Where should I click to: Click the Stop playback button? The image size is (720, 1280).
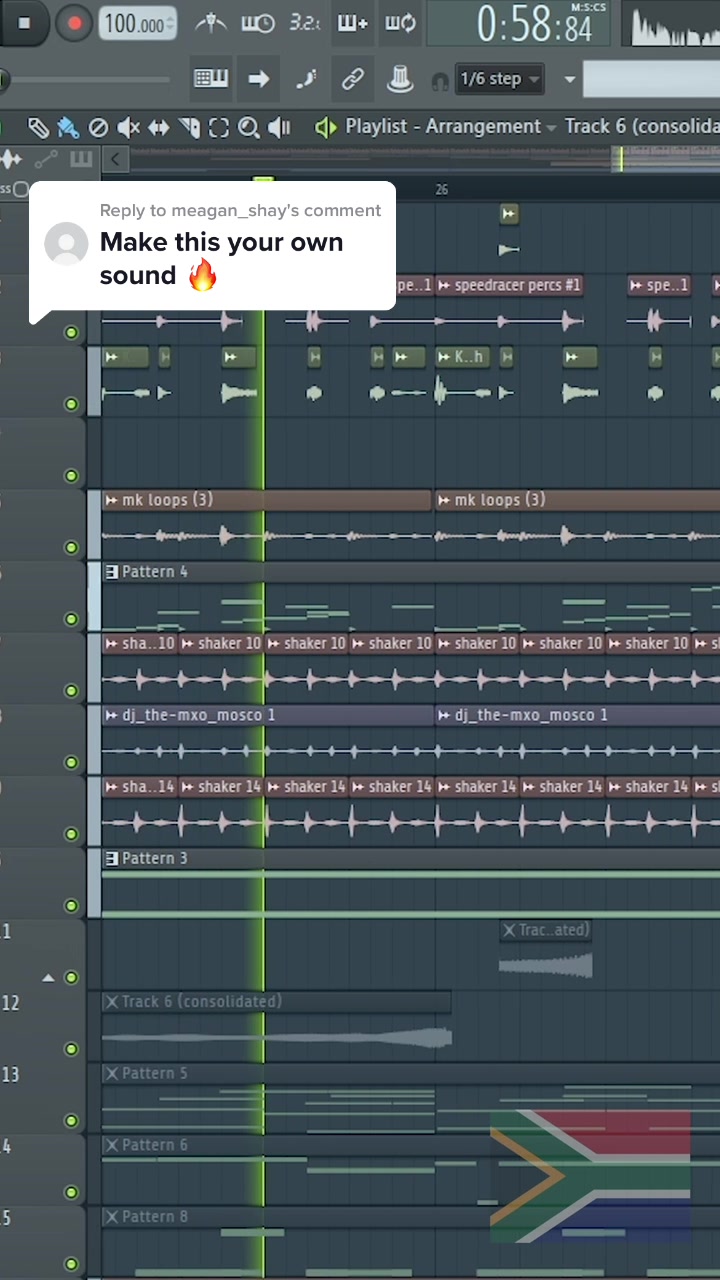25,22
